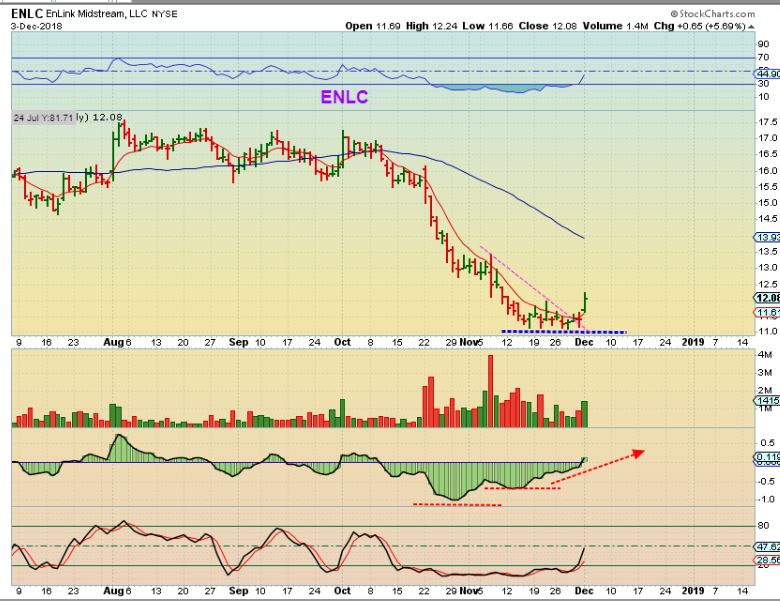780x601 pixels.
Task: Click the 12.08 price tag on the right axis
Action: [768, 298]
